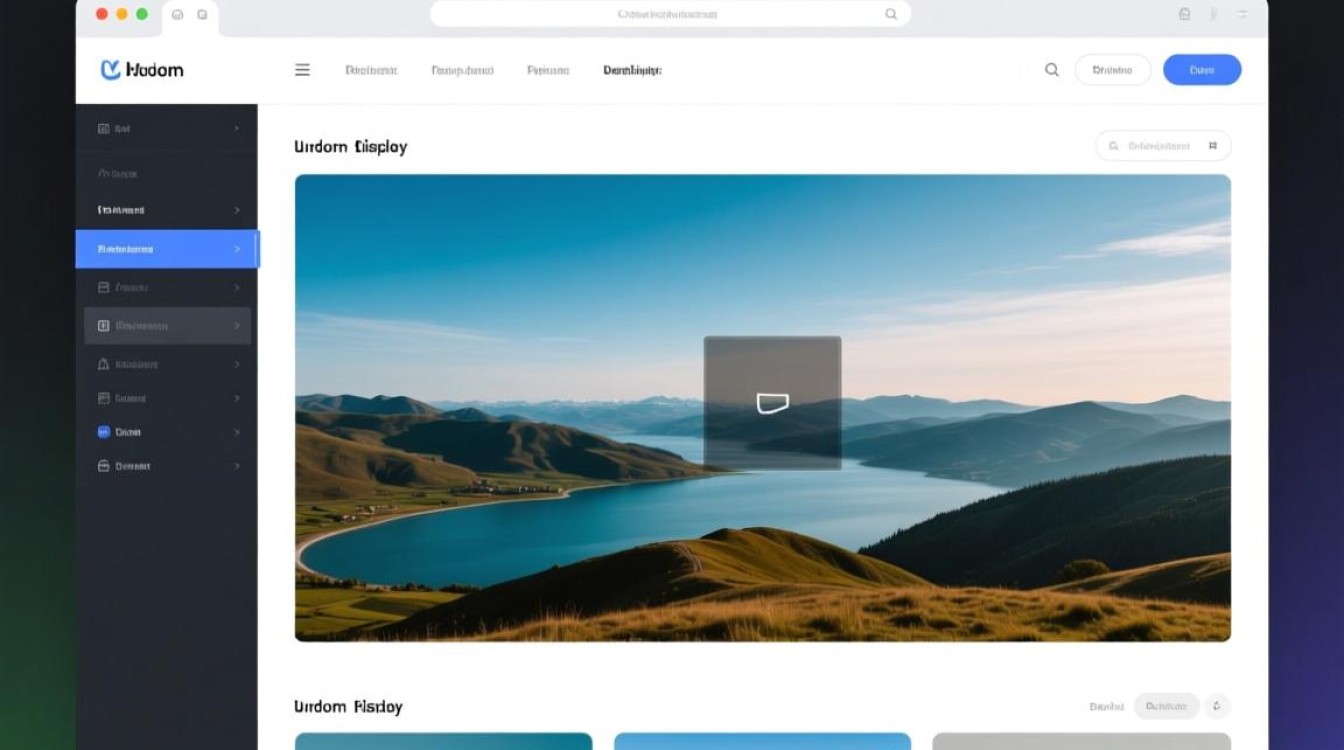Click the magnifier in browser address bar
Image resolution: width=1344 pixels, height=750 pixels.
[891, 14]
